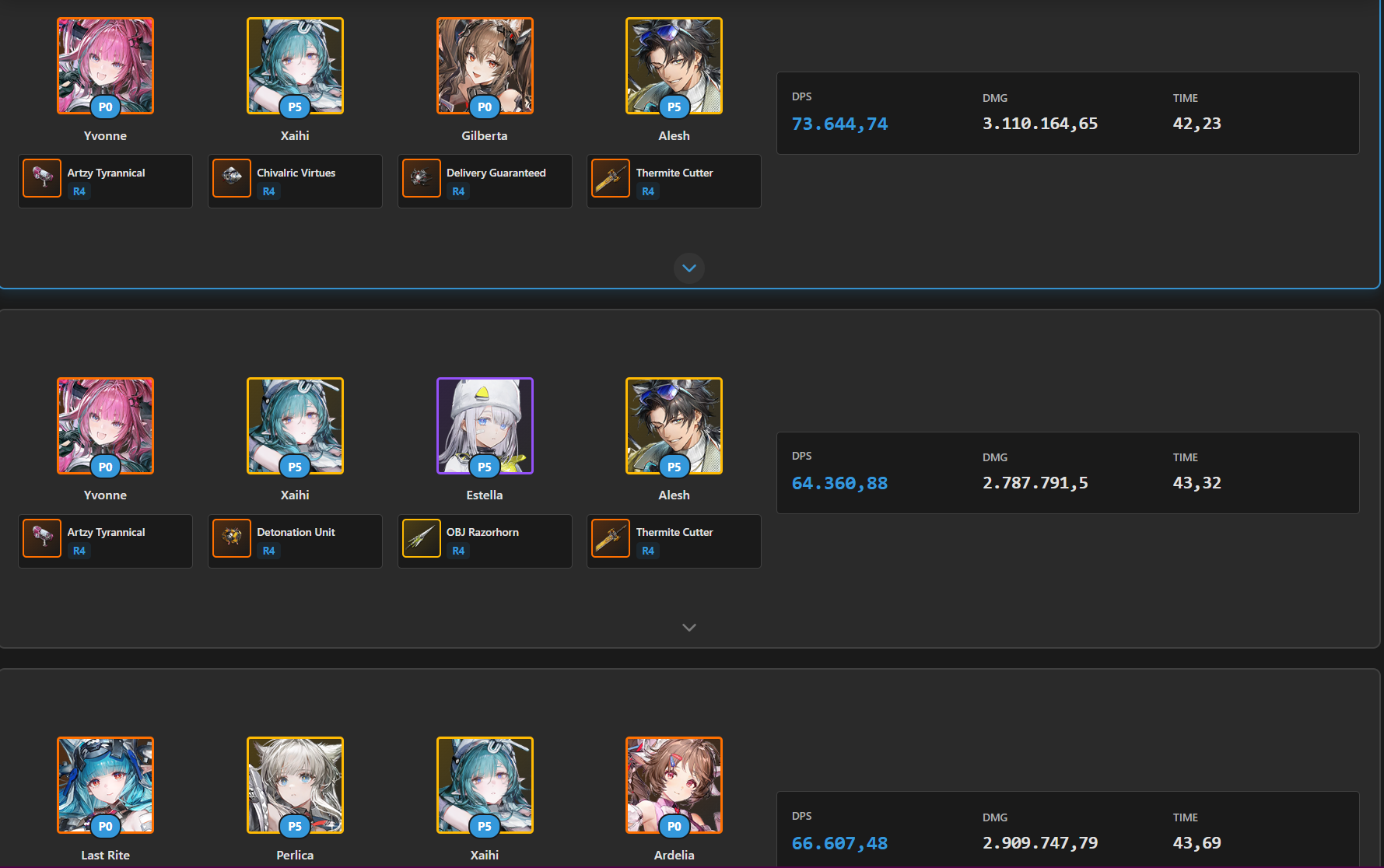Click the R4 rank badge under Detonation Unit
1384x868 pixels.
point(268,551)
